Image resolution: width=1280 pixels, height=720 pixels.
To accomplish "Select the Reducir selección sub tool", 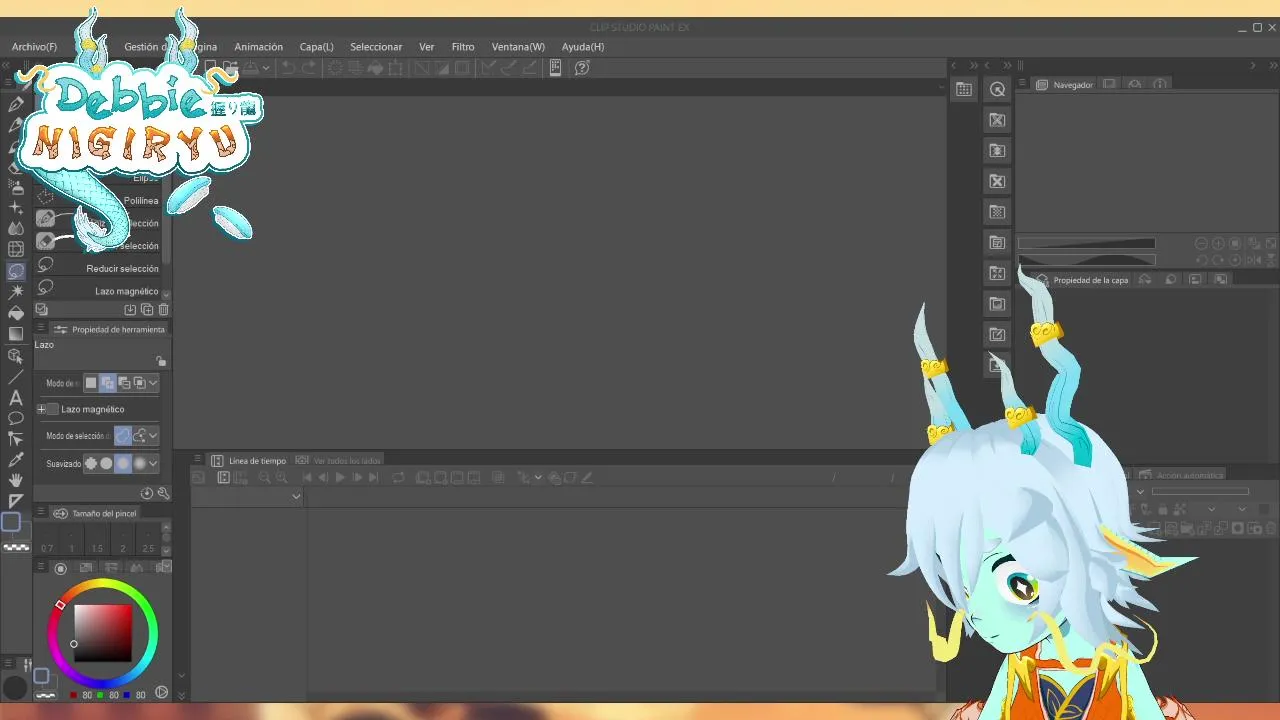I will (x=100, y=268).
